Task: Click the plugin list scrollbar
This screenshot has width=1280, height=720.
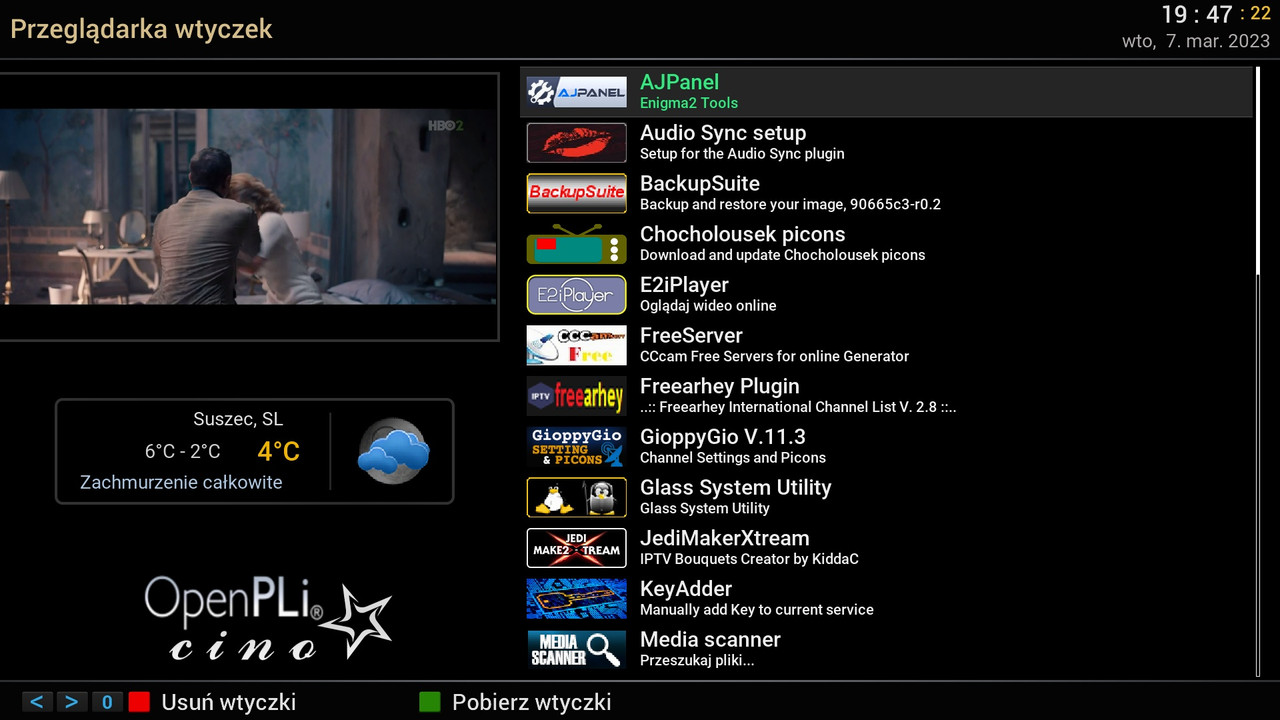Action: tap(1258, 372)
